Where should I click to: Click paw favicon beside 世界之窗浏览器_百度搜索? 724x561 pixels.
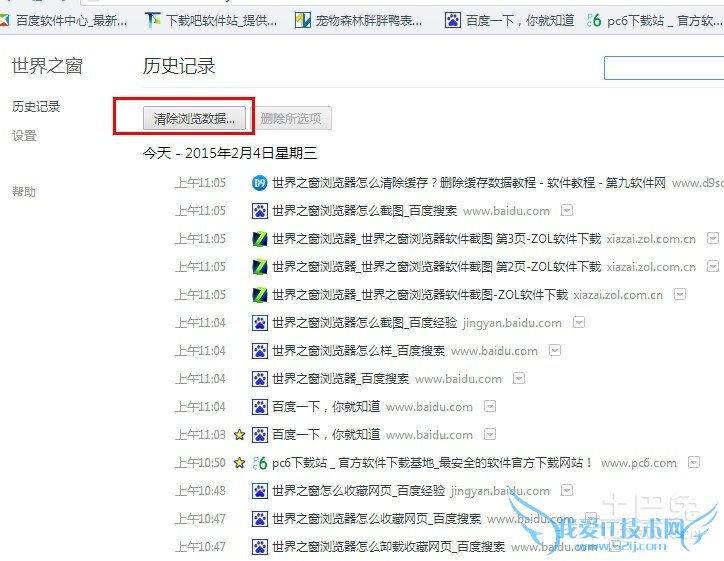[259, 379]
